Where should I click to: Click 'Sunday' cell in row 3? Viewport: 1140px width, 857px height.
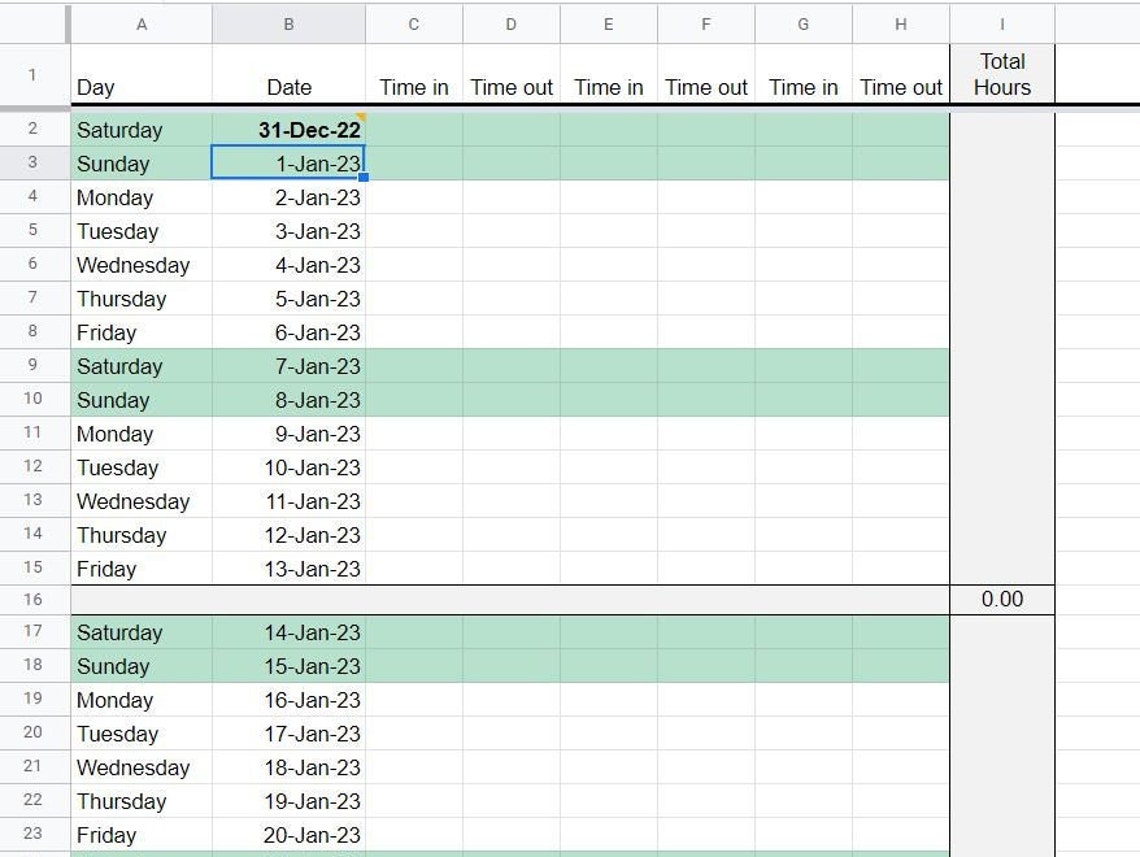click(142, 163)
